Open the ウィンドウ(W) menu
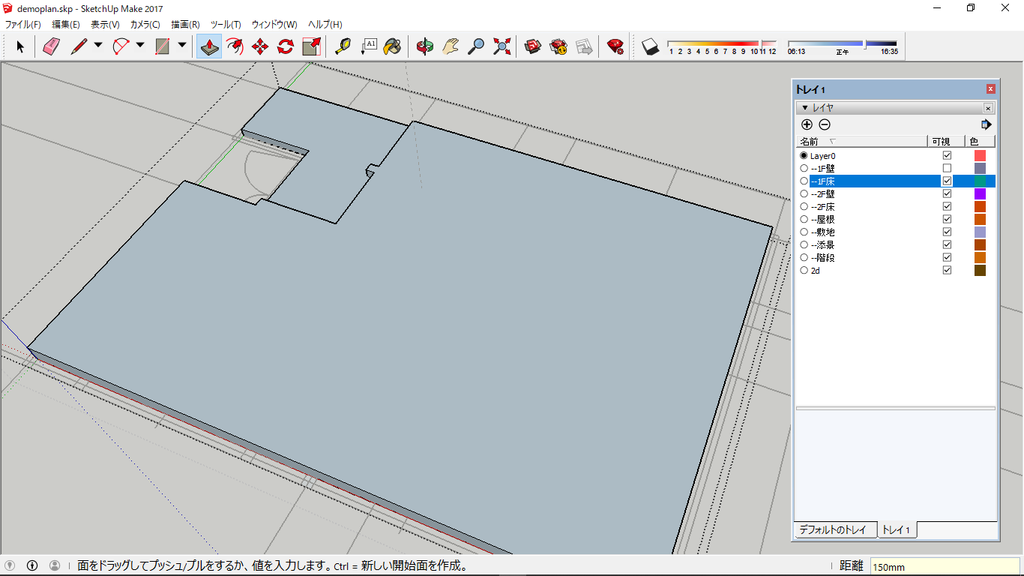The width and height of the screenshot is (1024, 576). click(x=274, y=24)
